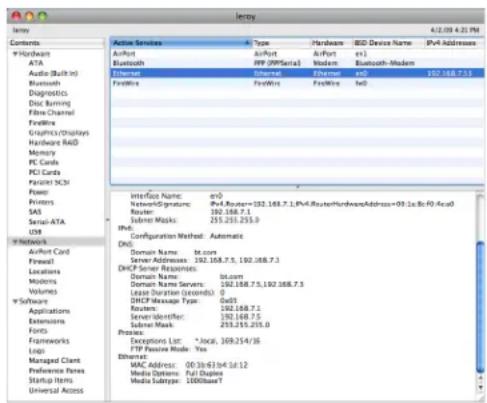487x403 pixels.
Task: Select PC Cards entry
Action: 43,162
